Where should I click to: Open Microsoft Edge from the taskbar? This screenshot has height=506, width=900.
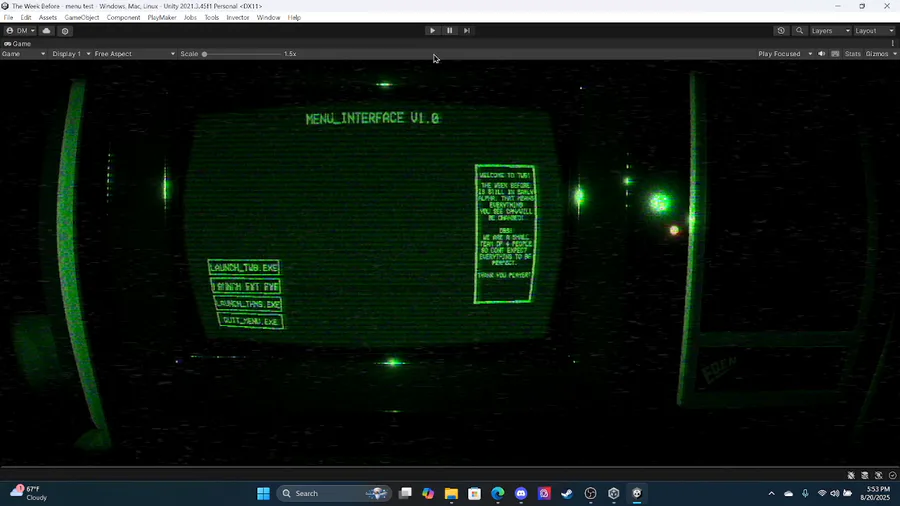[x=498, y=493]
